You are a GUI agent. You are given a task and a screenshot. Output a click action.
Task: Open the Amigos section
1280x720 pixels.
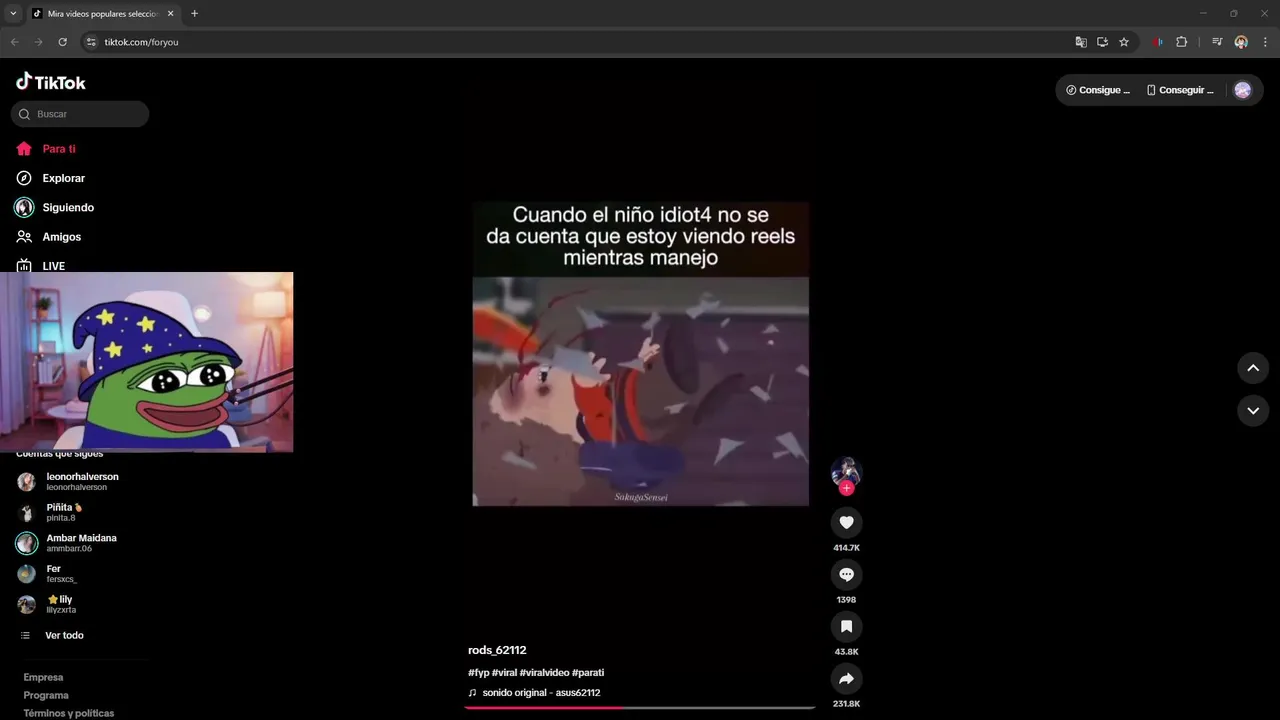pyautogui.click(x=49, y=237)
